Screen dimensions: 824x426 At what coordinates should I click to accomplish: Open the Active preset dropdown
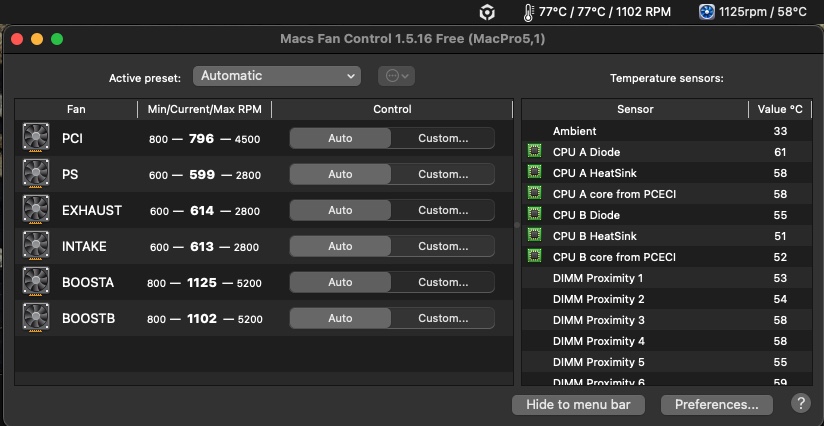click(277, 76)
